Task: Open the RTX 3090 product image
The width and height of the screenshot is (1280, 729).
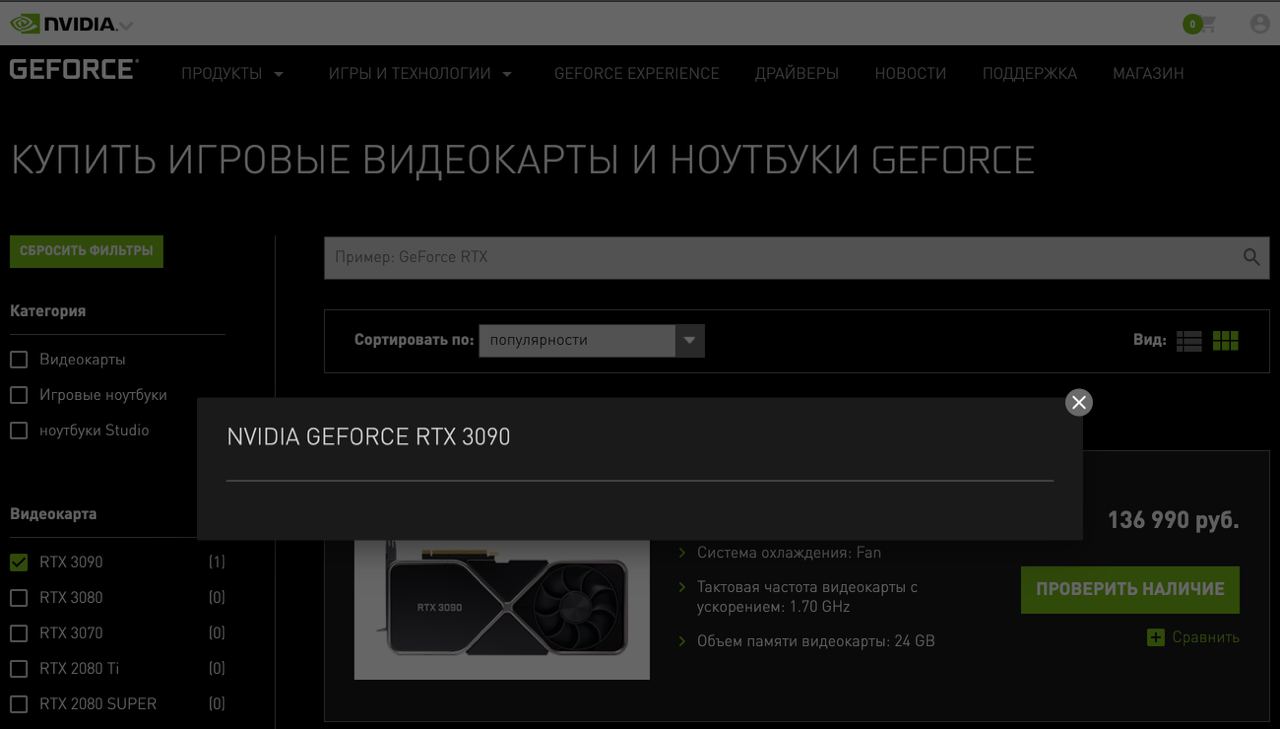Action: click(x=502, y=609)
